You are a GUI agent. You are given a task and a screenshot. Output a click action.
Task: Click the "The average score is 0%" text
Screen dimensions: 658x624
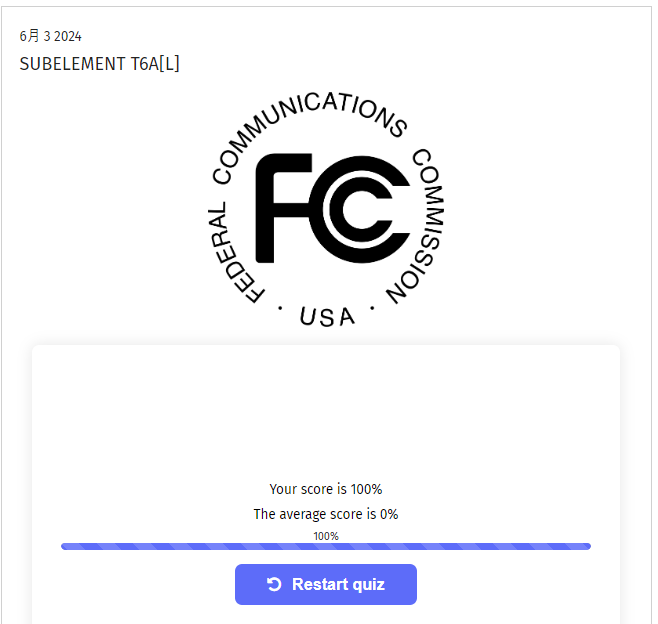pos(325,514)
